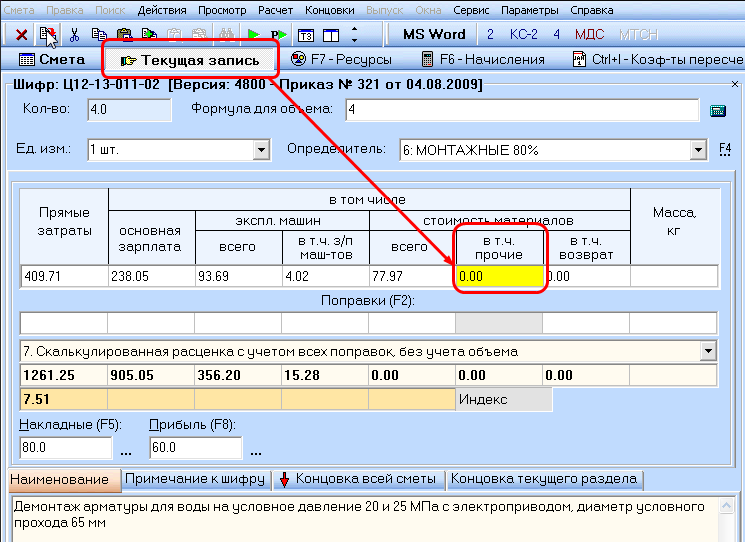The image size is (745, 542).
Task: Select the Примечание к шифру tab
Action: (194, 479)
